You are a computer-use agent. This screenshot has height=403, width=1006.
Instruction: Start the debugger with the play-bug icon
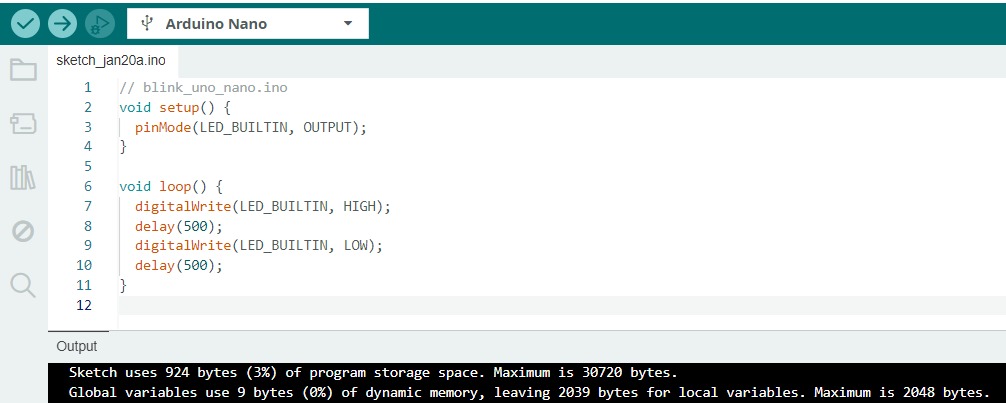coord(99,24)
